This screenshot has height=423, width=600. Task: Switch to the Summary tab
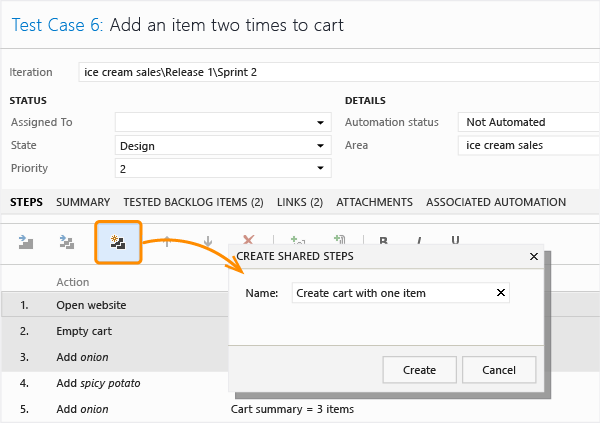pos(83,202)
